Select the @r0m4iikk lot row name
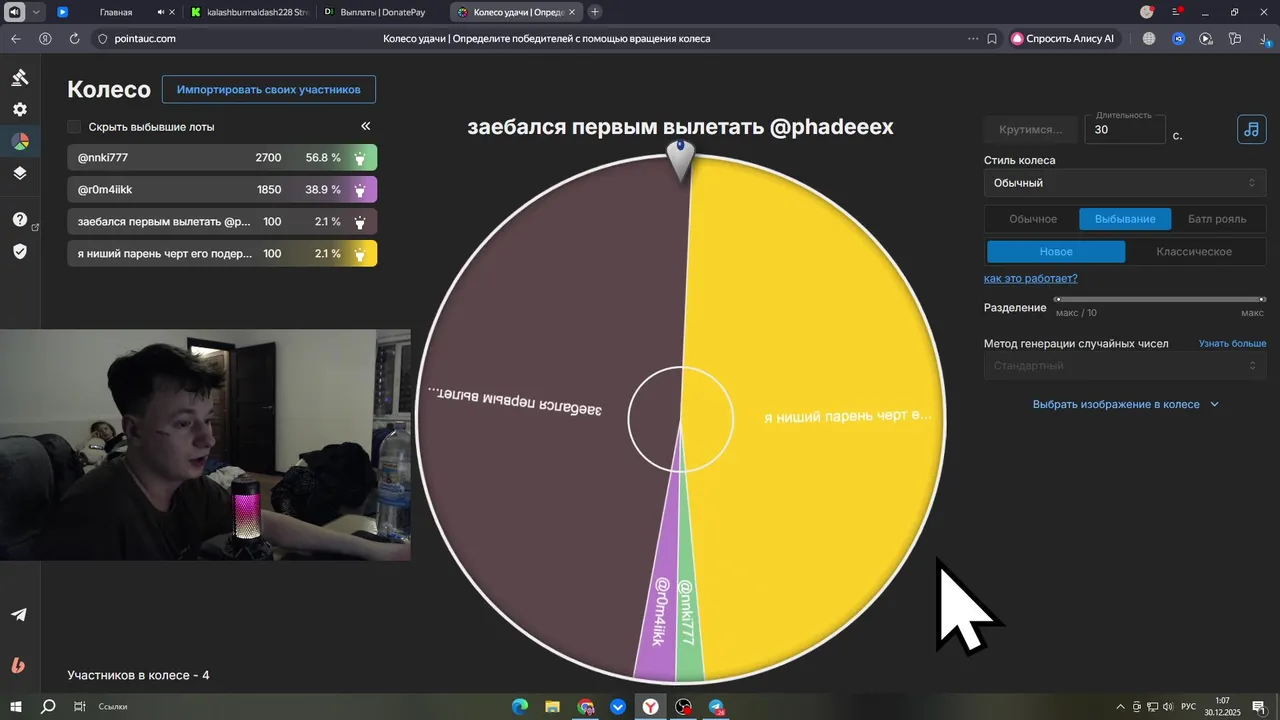 click(105, 190)
